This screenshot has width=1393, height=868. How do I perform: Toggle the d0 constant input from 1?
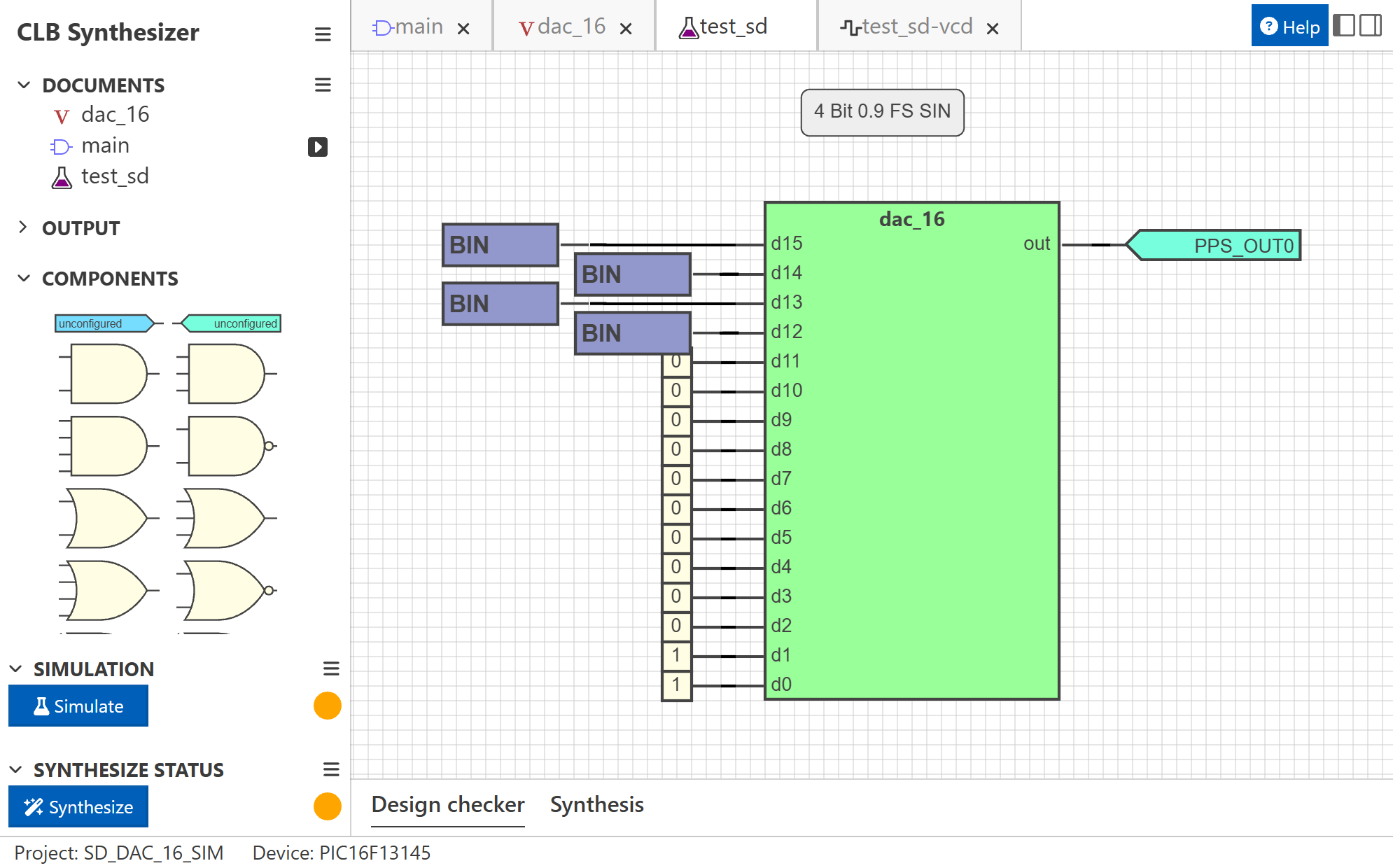pyautogui.click(x=675, y=684)
